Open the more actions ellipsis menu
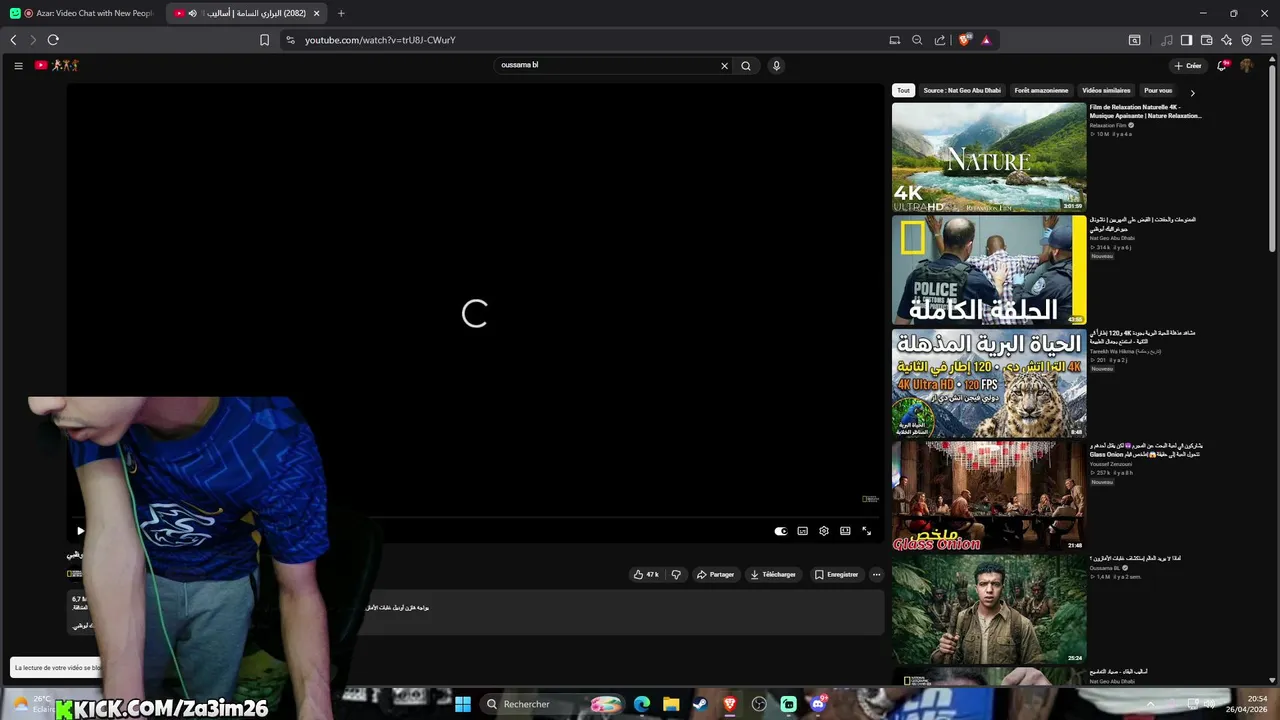 coord(876,574)
